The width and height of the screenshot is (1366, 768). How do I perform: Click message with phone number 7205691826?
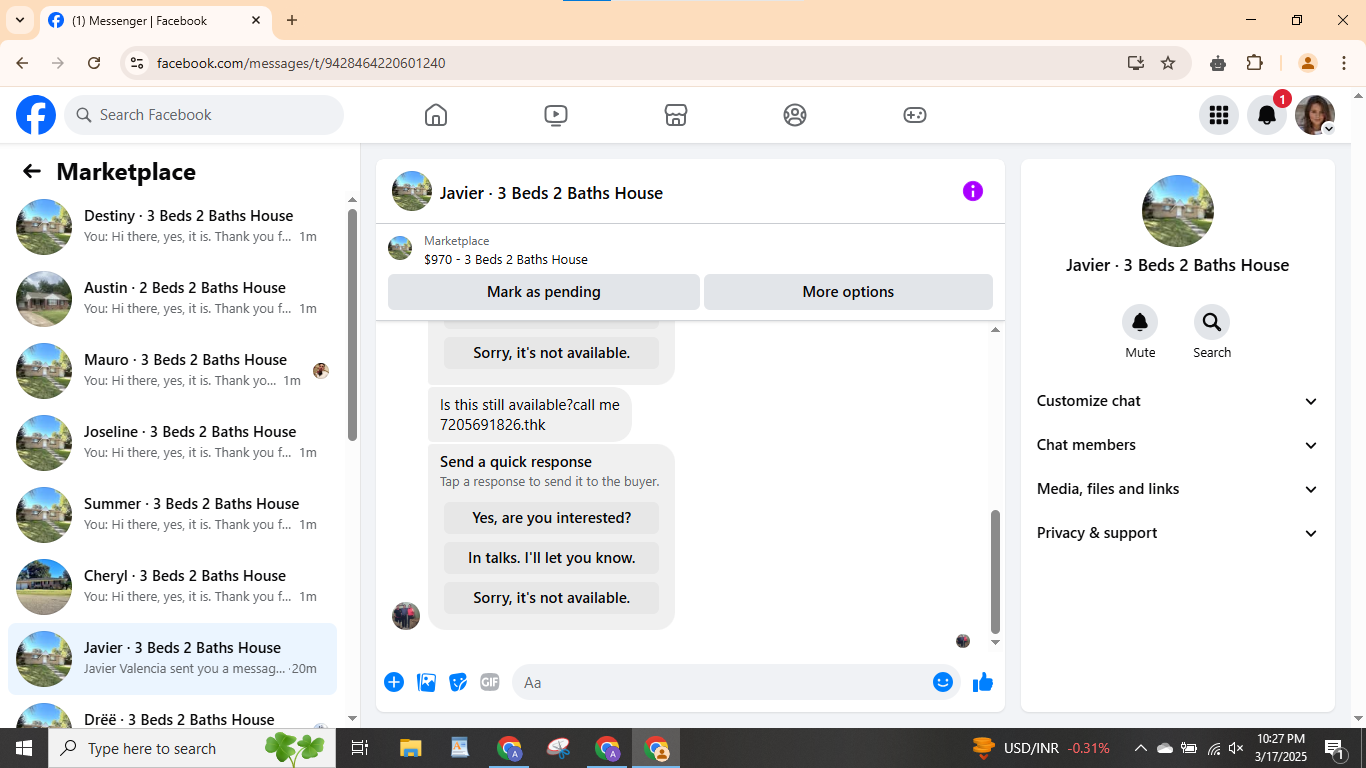(x=530, y=415)
